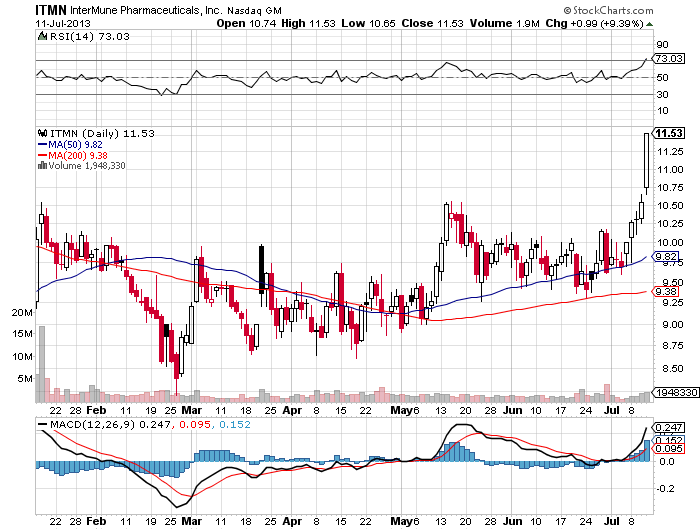Click the Jul label on bottom MACD date axis
Screen dimensions: 700x530
point(612,521)
